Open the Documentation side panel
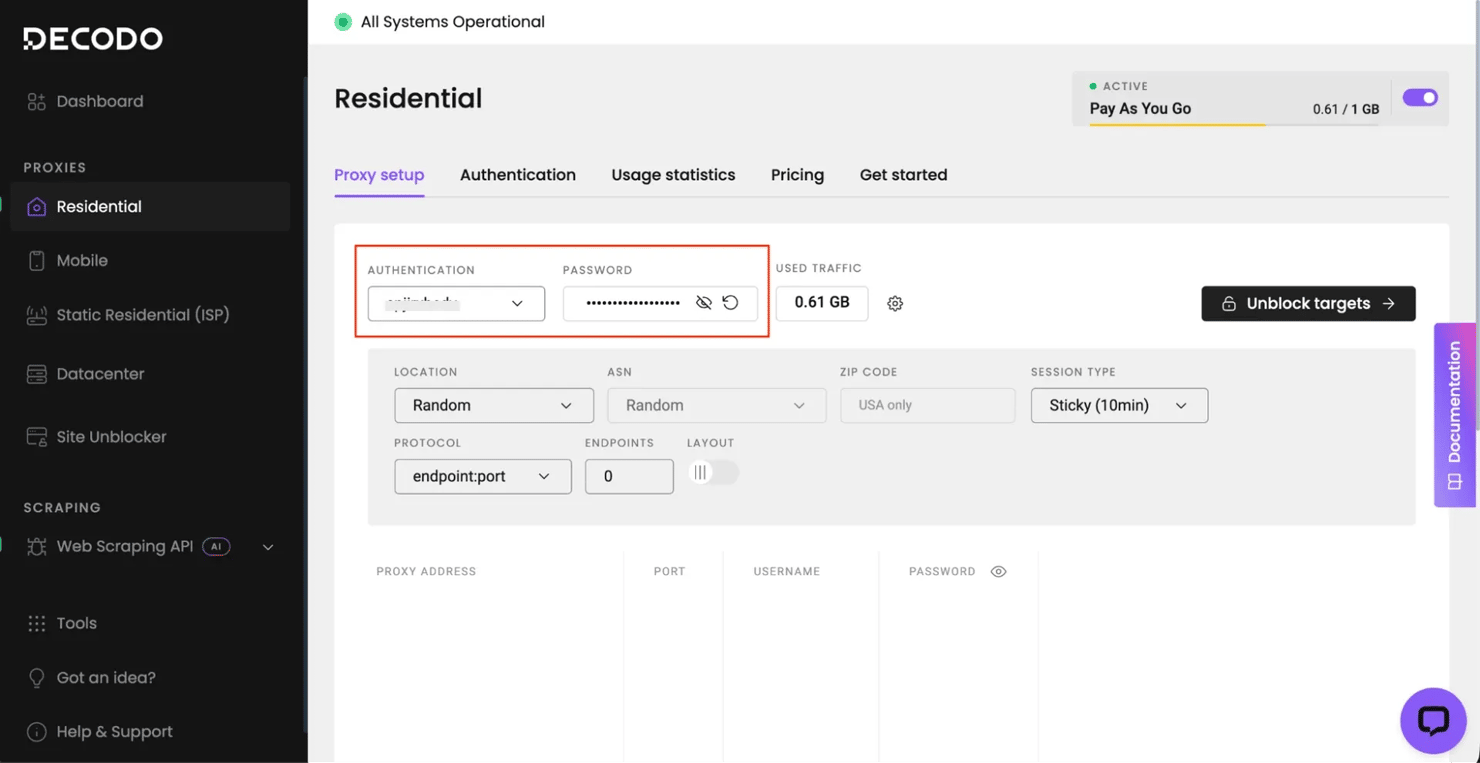This screenshot has height=763, width=1480. [1454, 414]
